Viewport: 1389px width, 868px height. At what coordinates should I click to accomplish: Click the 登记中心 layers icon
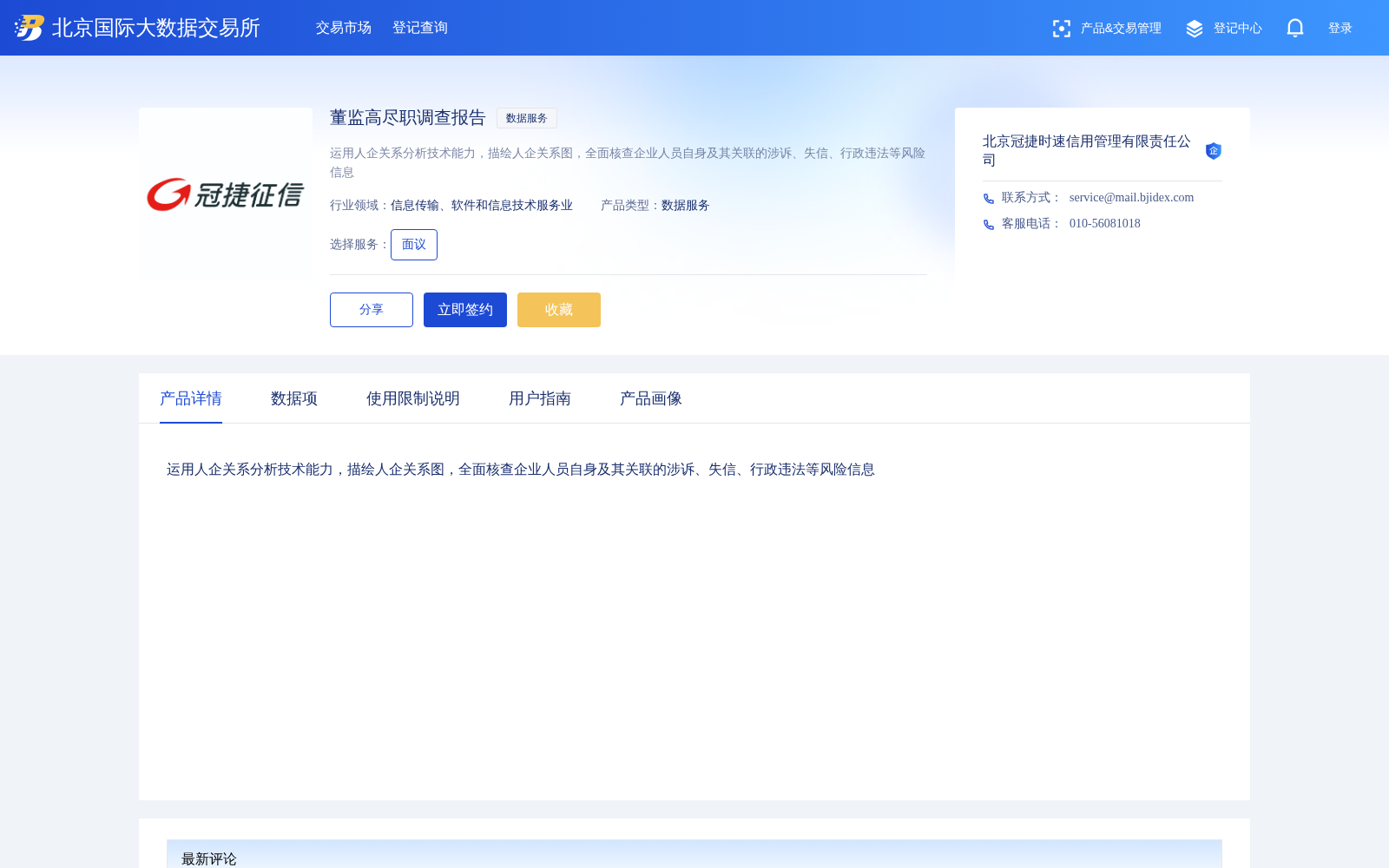[x=1195, y=29]
